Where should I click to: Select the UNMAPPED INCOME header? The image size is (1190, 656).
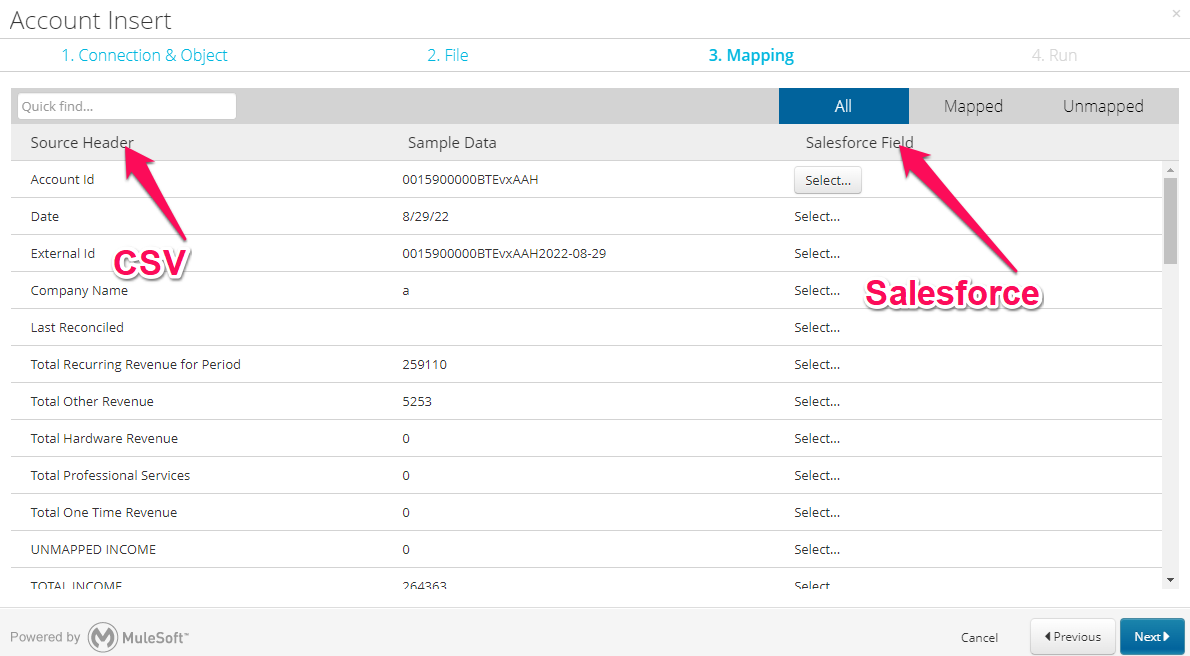coord(93,550)
